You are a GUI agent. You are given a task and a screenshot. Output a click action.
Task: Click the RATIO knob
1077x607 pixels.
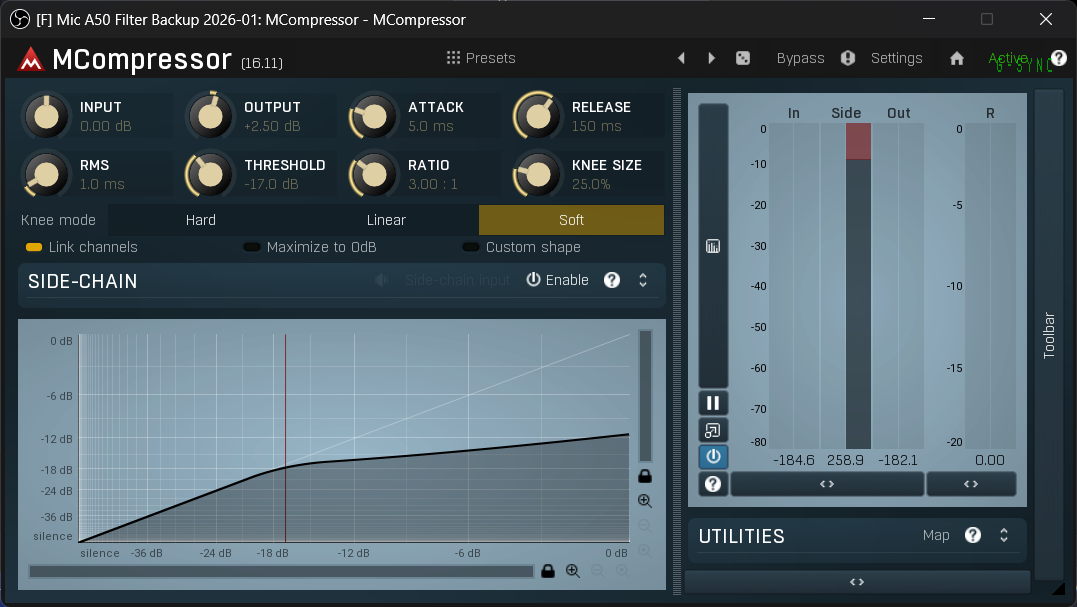pos(374,174)
